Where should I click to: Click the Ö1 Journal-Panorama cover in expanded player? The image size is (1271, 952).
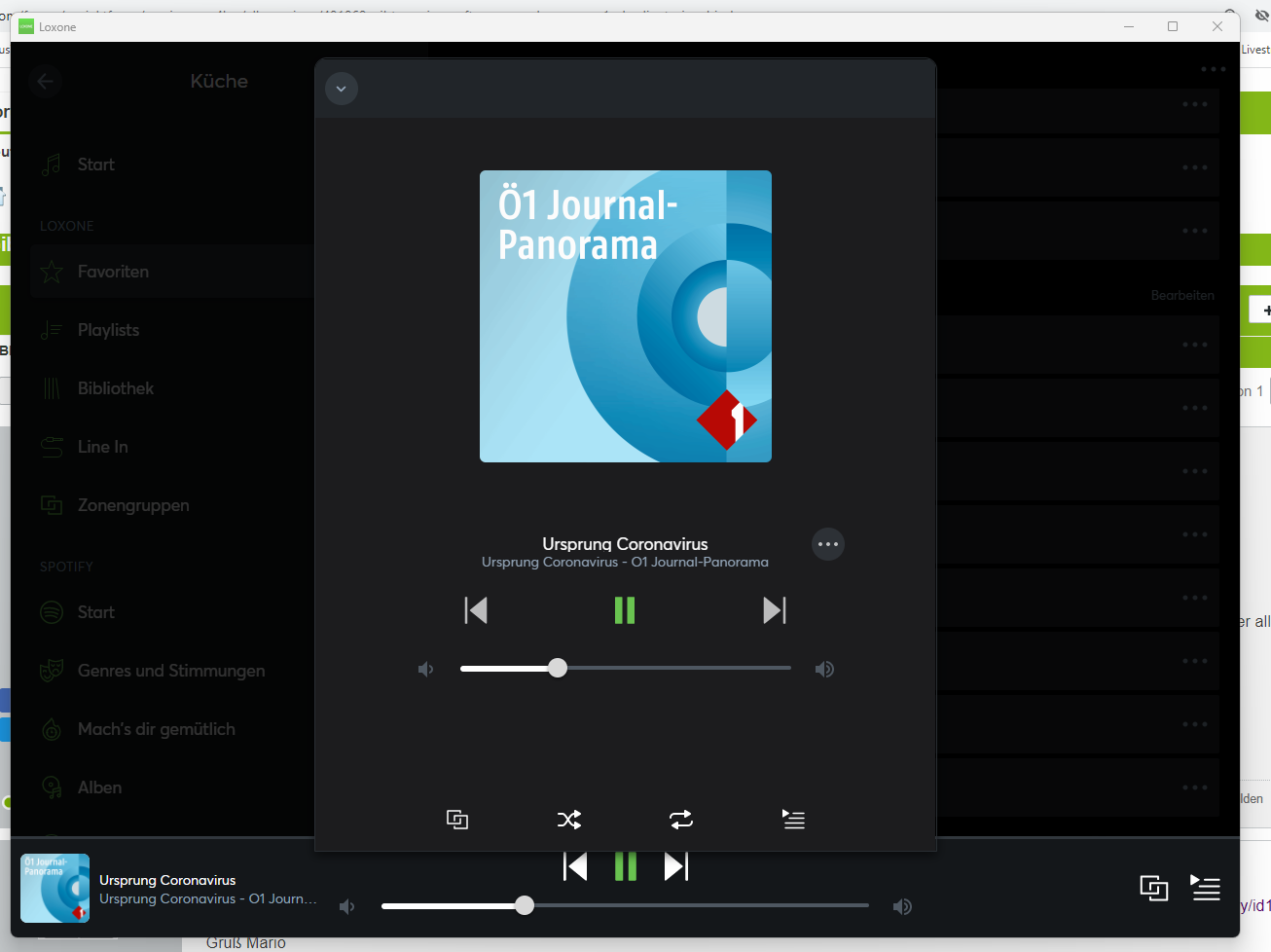click(626, 316)
